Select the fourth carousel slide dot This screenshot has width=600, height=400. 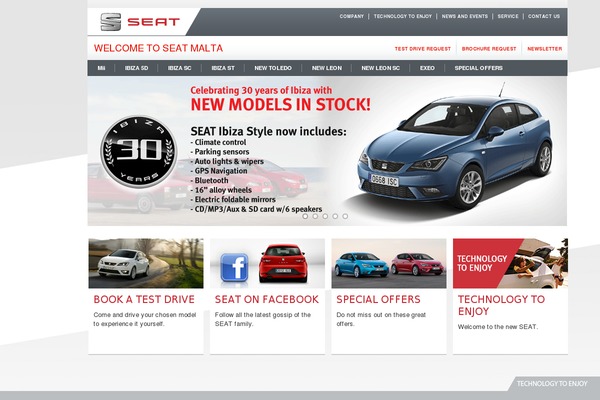(x=335, y=216)
